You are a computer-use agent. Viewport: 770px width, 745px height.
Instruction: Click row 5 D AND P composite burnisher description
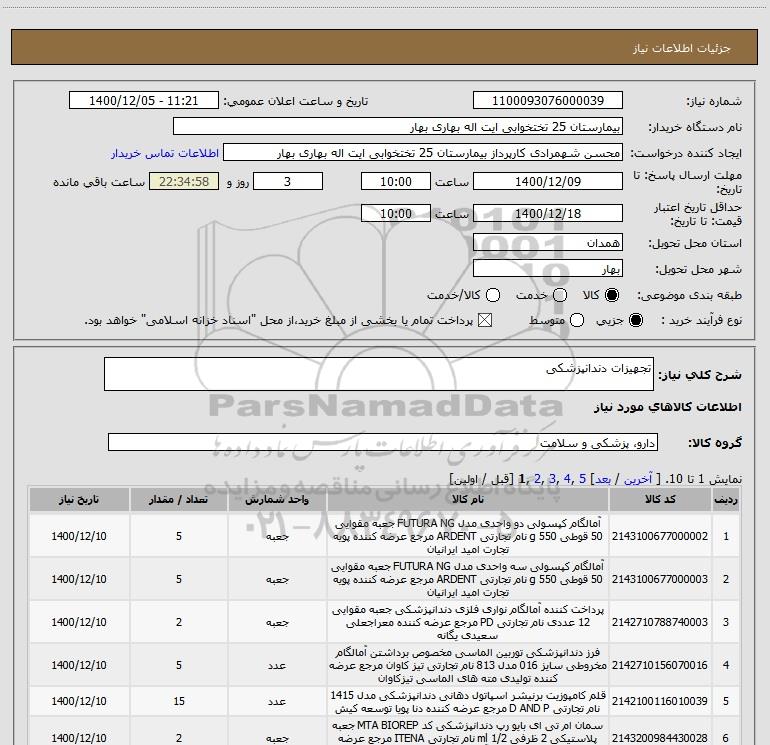point(468,702)
